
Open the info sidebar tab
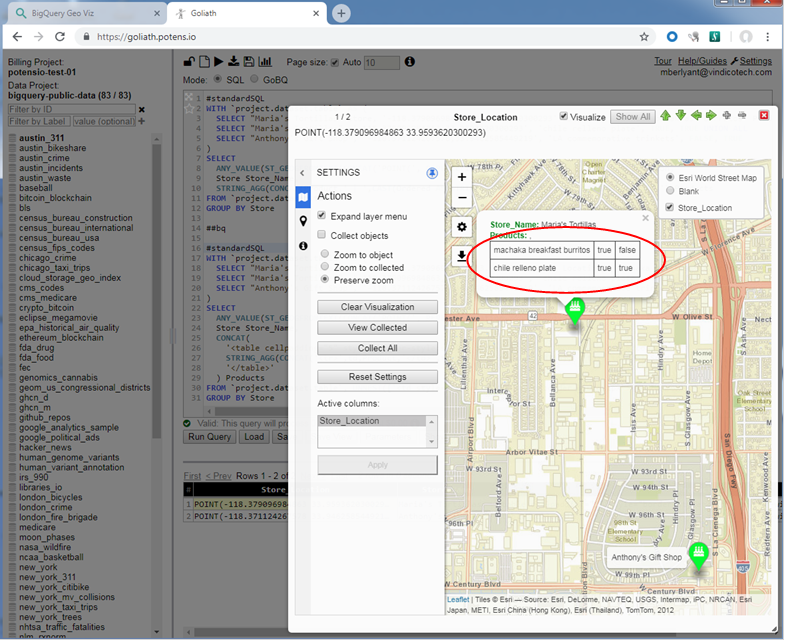pos(303,246)
